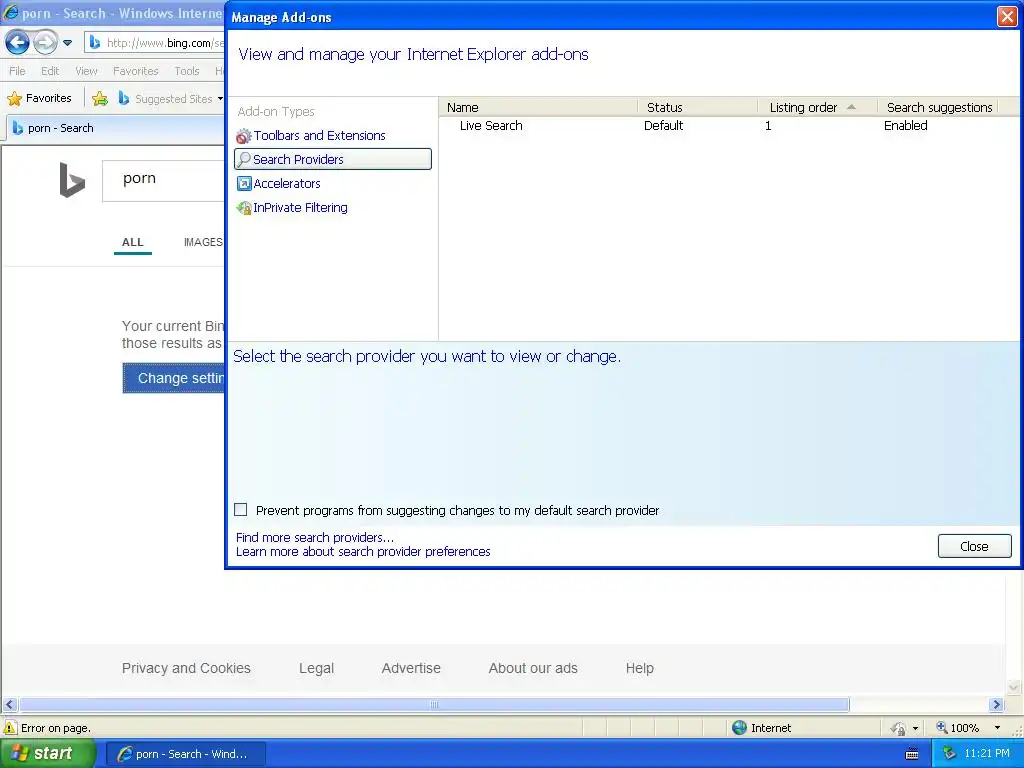1024x768 pixels.
Task: Open the Windows start menu
Action: pyautogui.click(x=48, y=754)
